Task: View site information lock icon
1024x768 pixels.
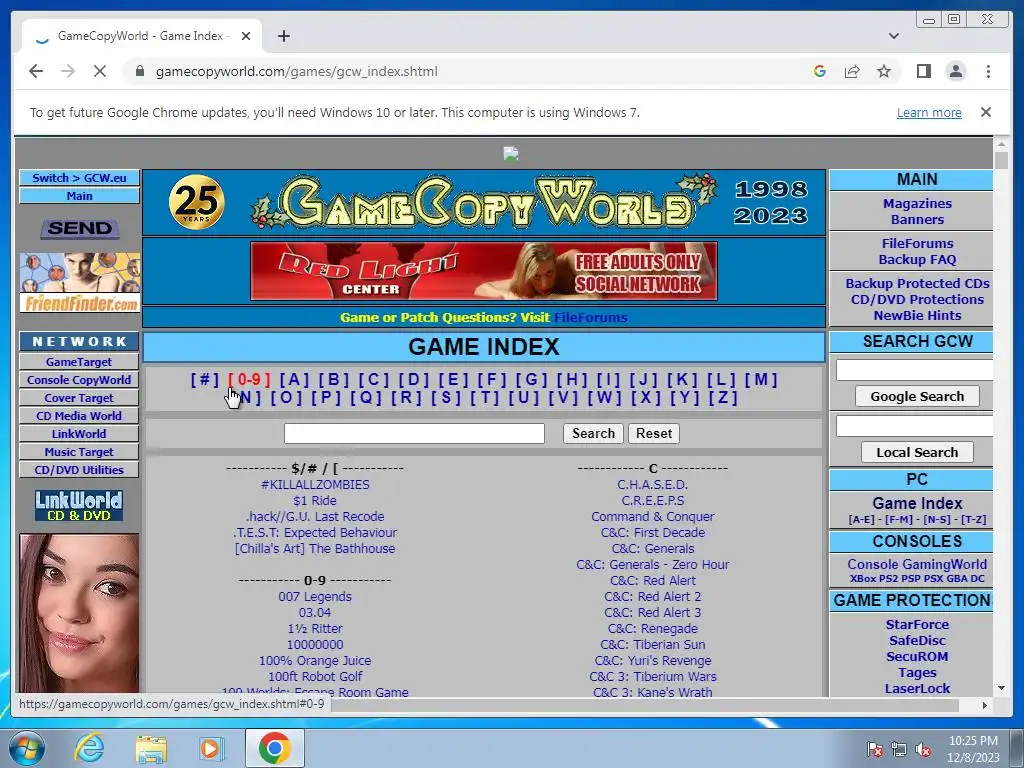Action: (139, 71)
